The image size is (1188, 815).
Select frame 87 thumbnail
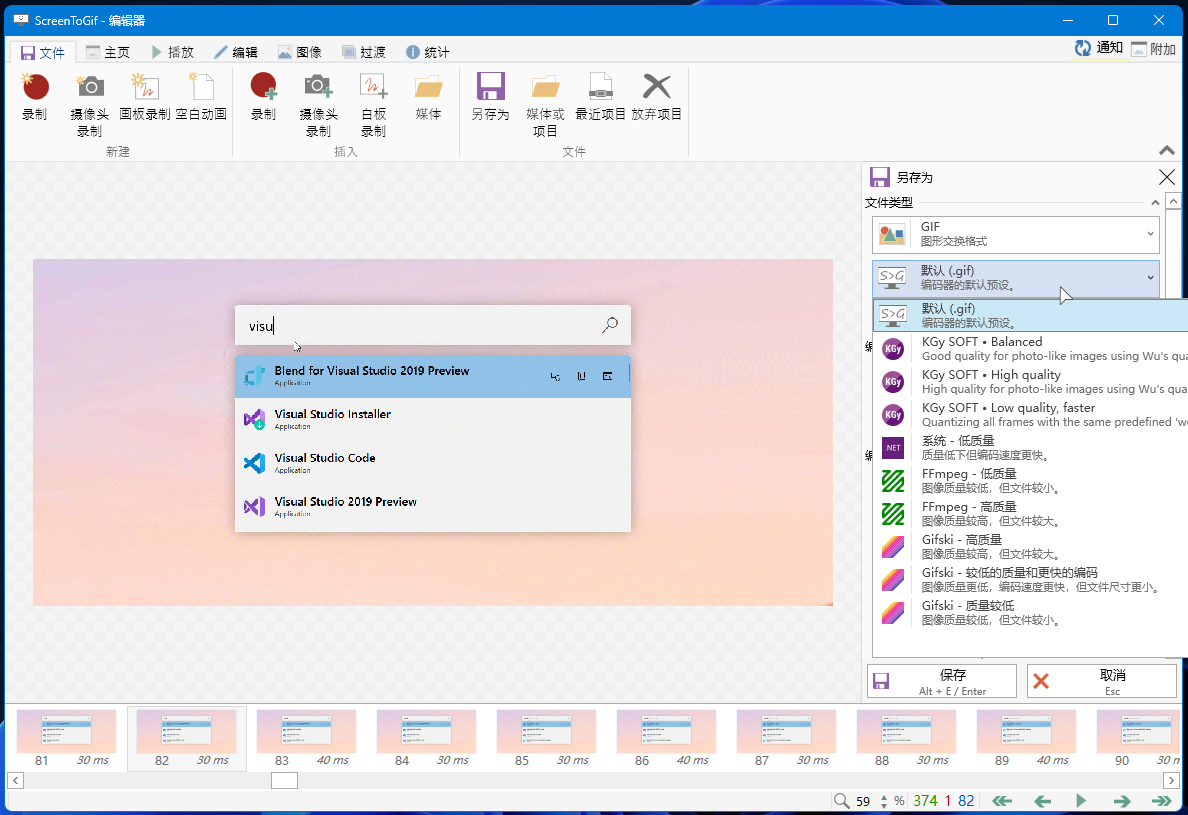[786, 738]
